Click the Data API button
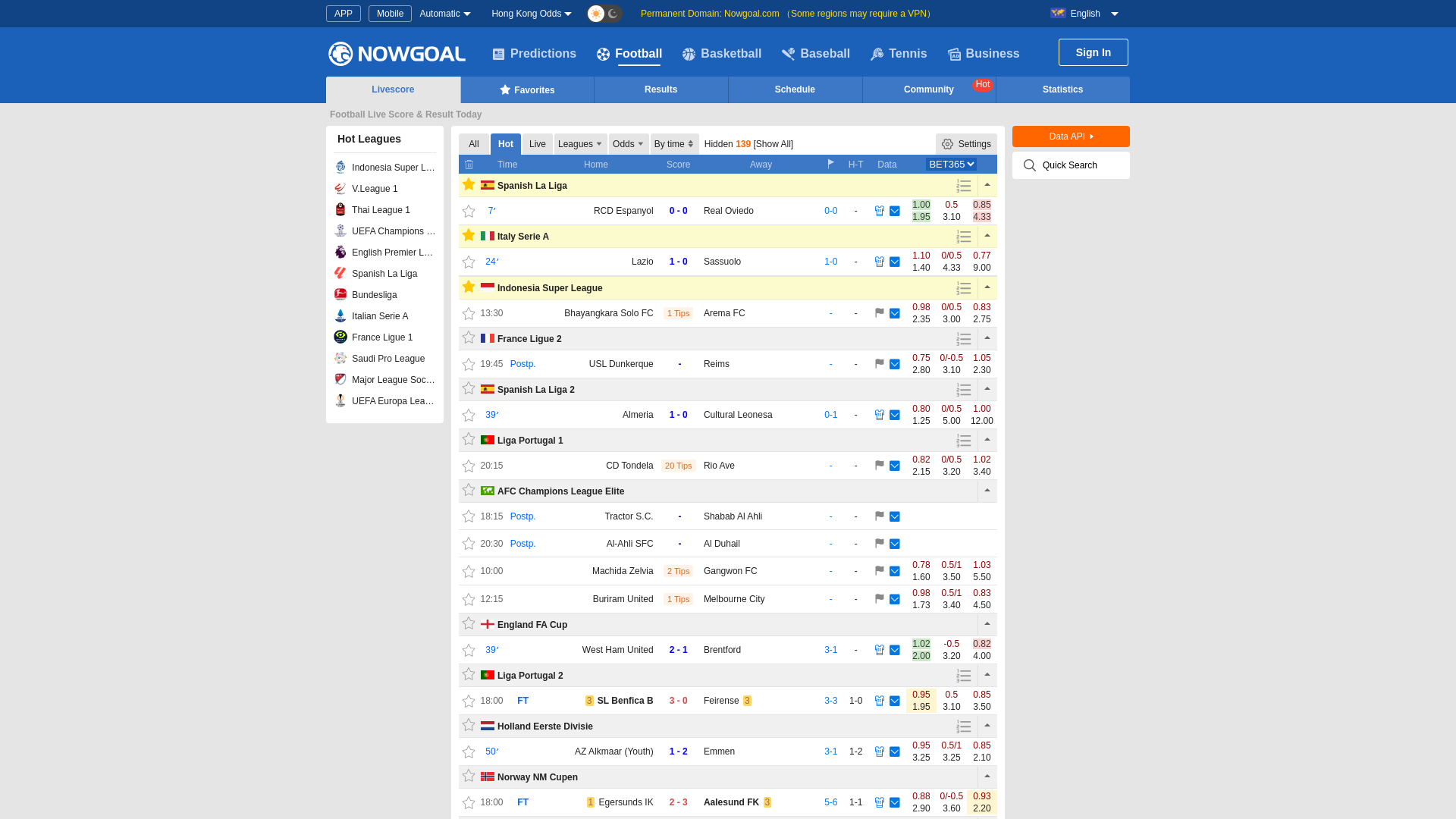 tap(1071, 136)
